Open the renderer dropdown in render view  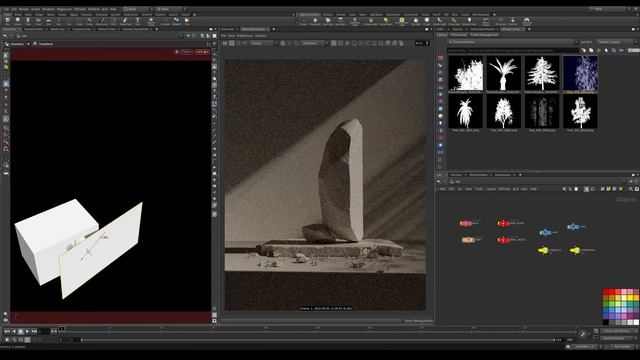264,43
